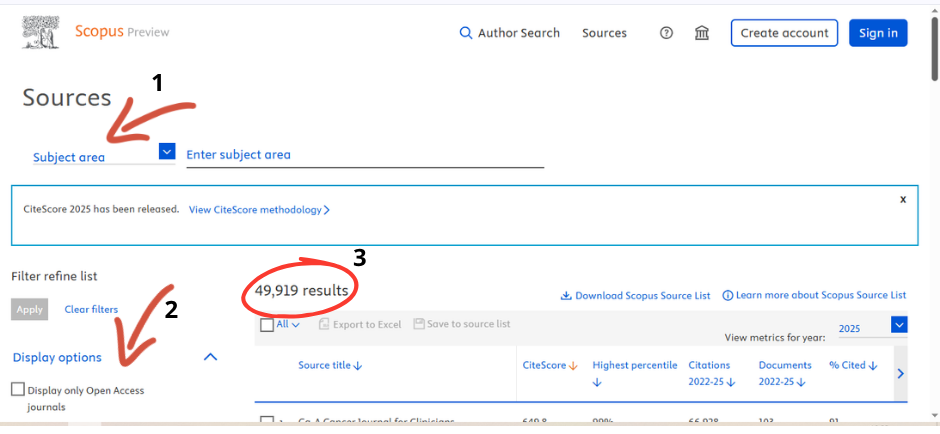
Task: Sort by Documents 2022-25 column
Action: [x=785, y=373]
